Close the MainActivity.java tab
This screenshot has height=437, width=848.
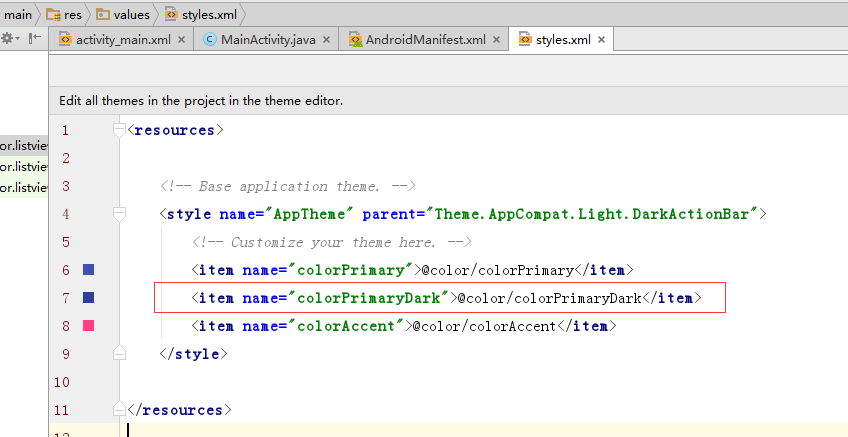[x=326, y=39]
